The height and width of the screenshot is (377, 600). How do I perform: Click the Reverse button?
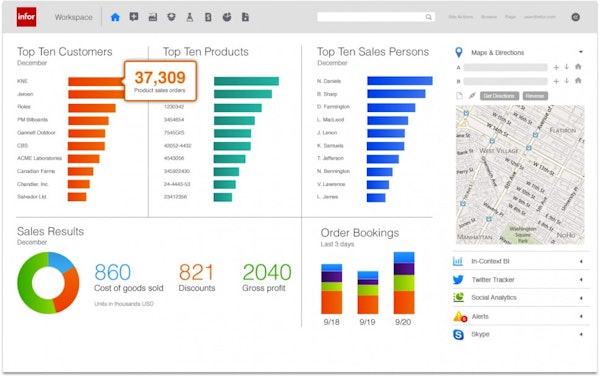tap(535, 96)
